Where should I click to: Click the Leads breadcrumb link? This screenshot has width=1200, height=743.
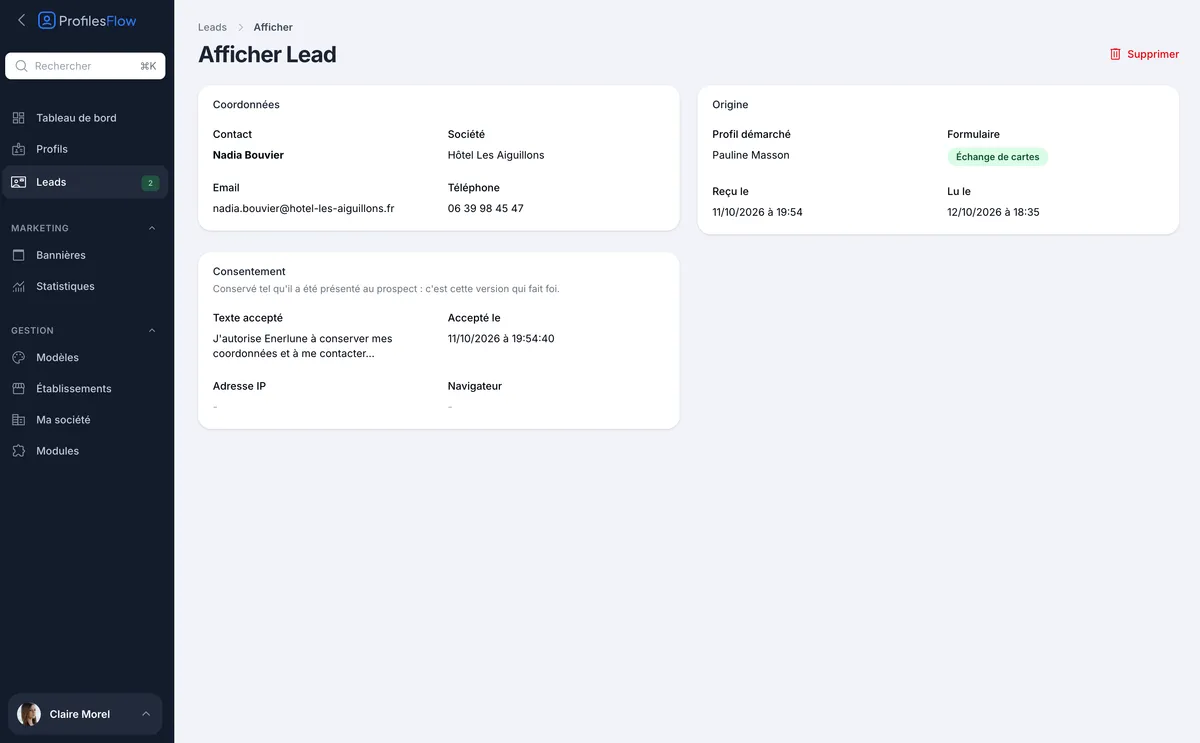pyautogui.click(x=212, y=27)
